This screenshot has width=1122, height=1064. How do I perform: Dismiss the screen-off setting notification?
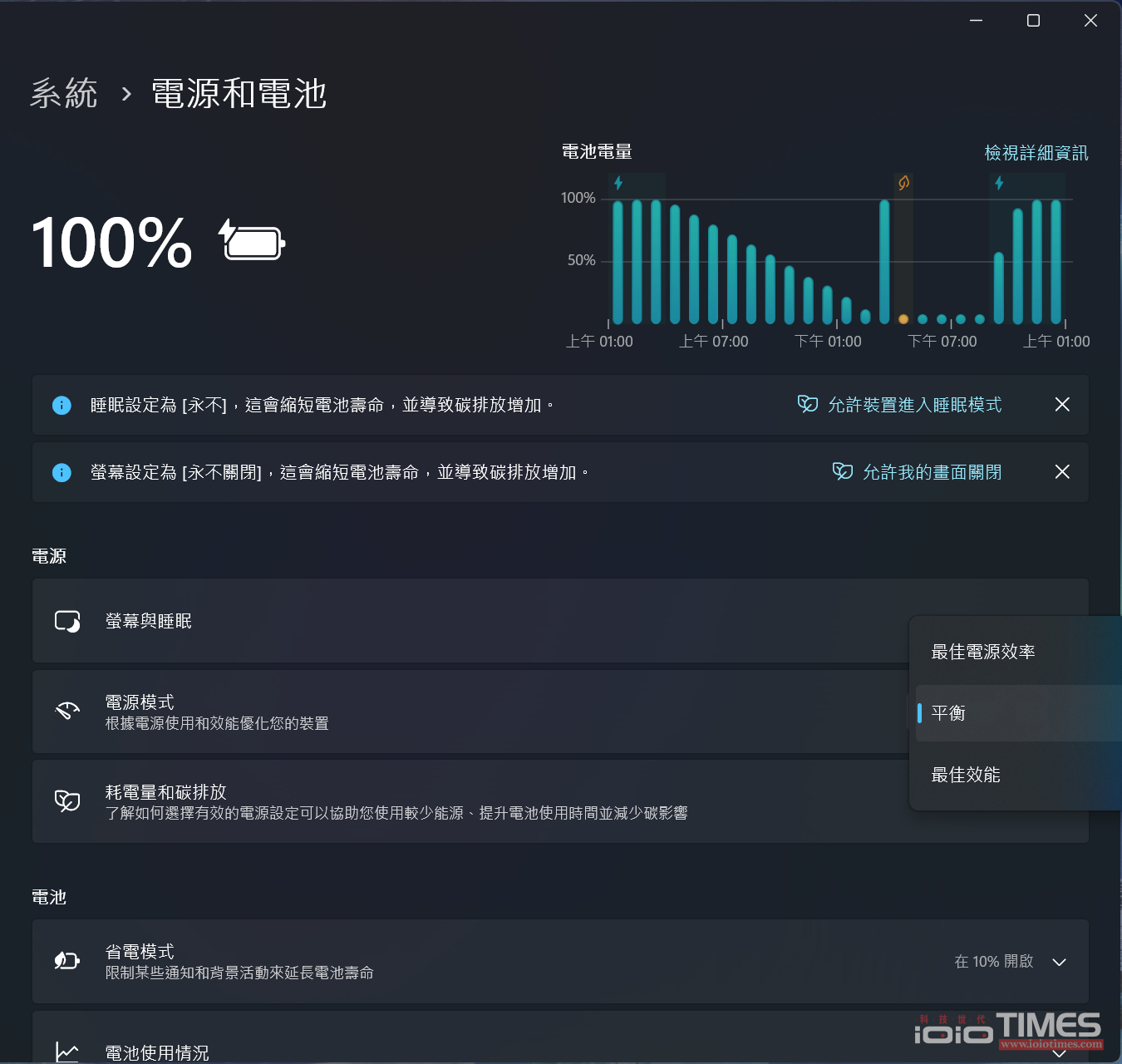point(1062,472)
